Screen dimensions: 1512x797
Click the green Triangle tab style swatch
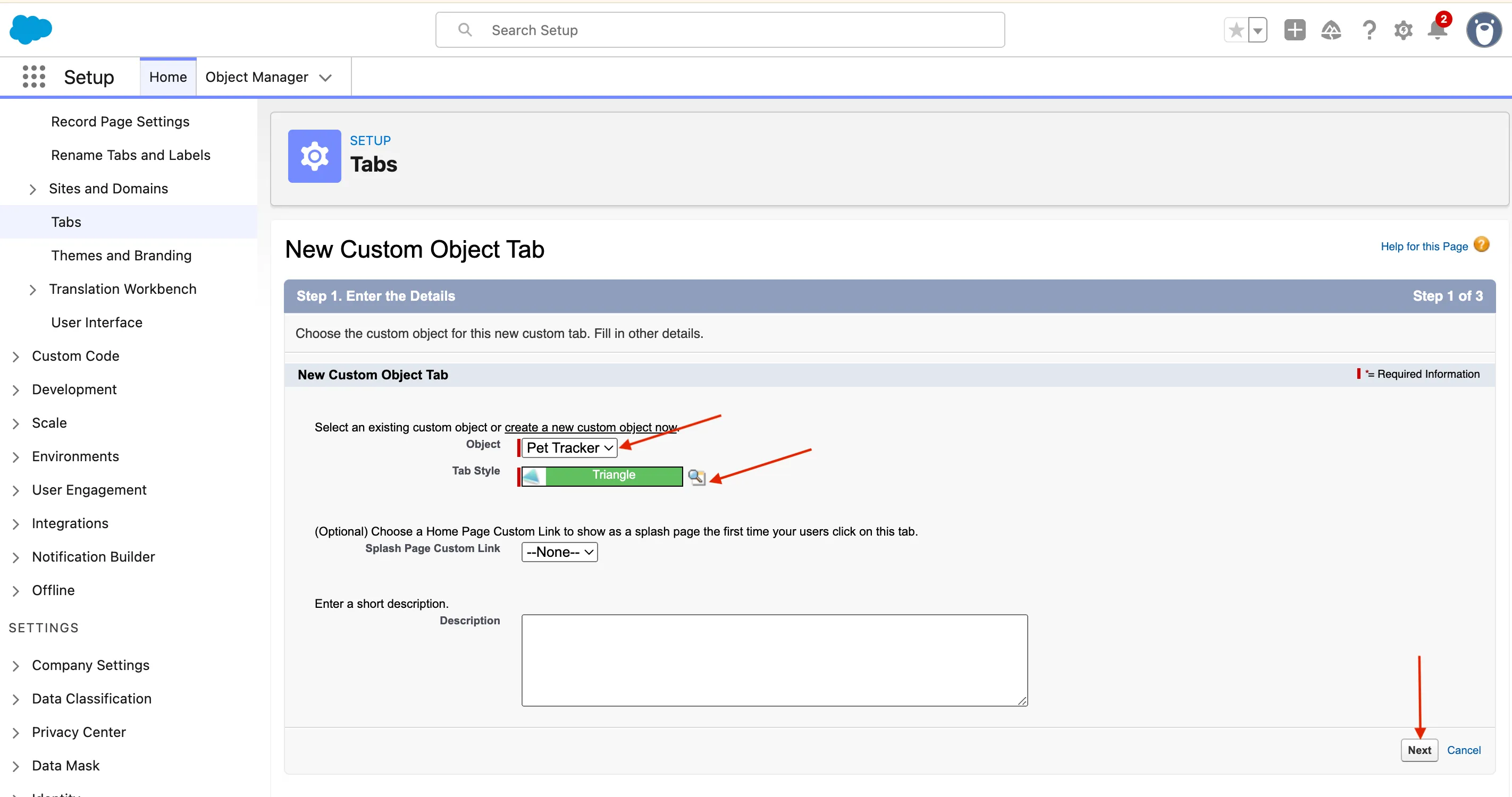(x=613, y=476)
